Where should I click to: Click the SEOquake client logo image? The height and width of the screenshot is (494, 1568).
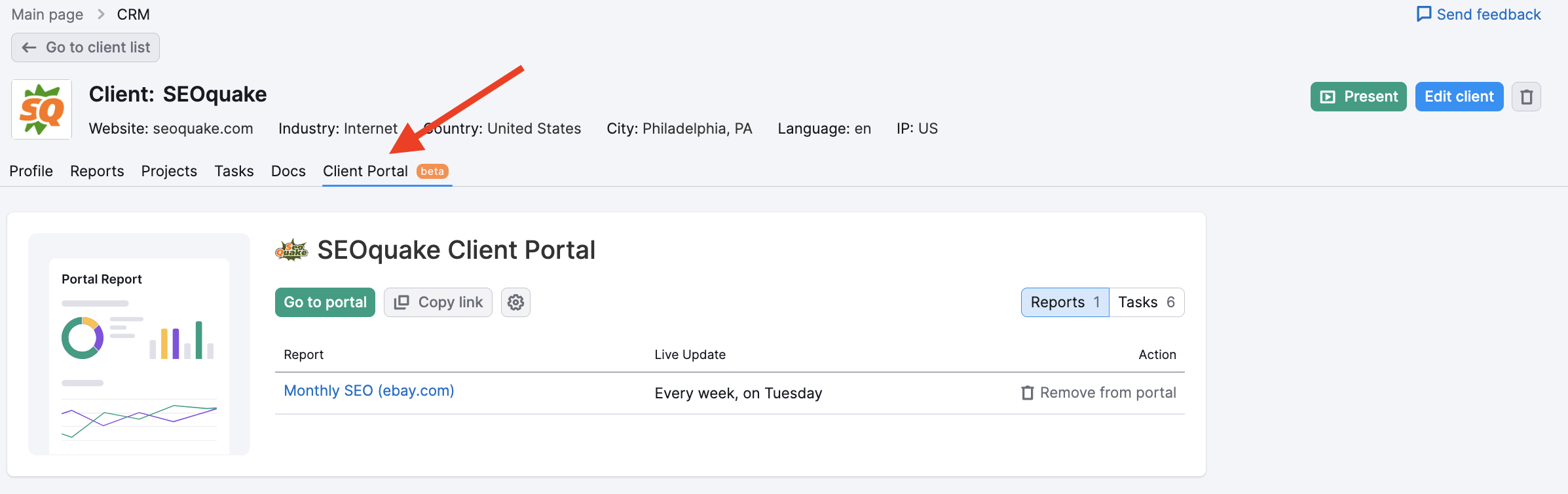point(42,109)
